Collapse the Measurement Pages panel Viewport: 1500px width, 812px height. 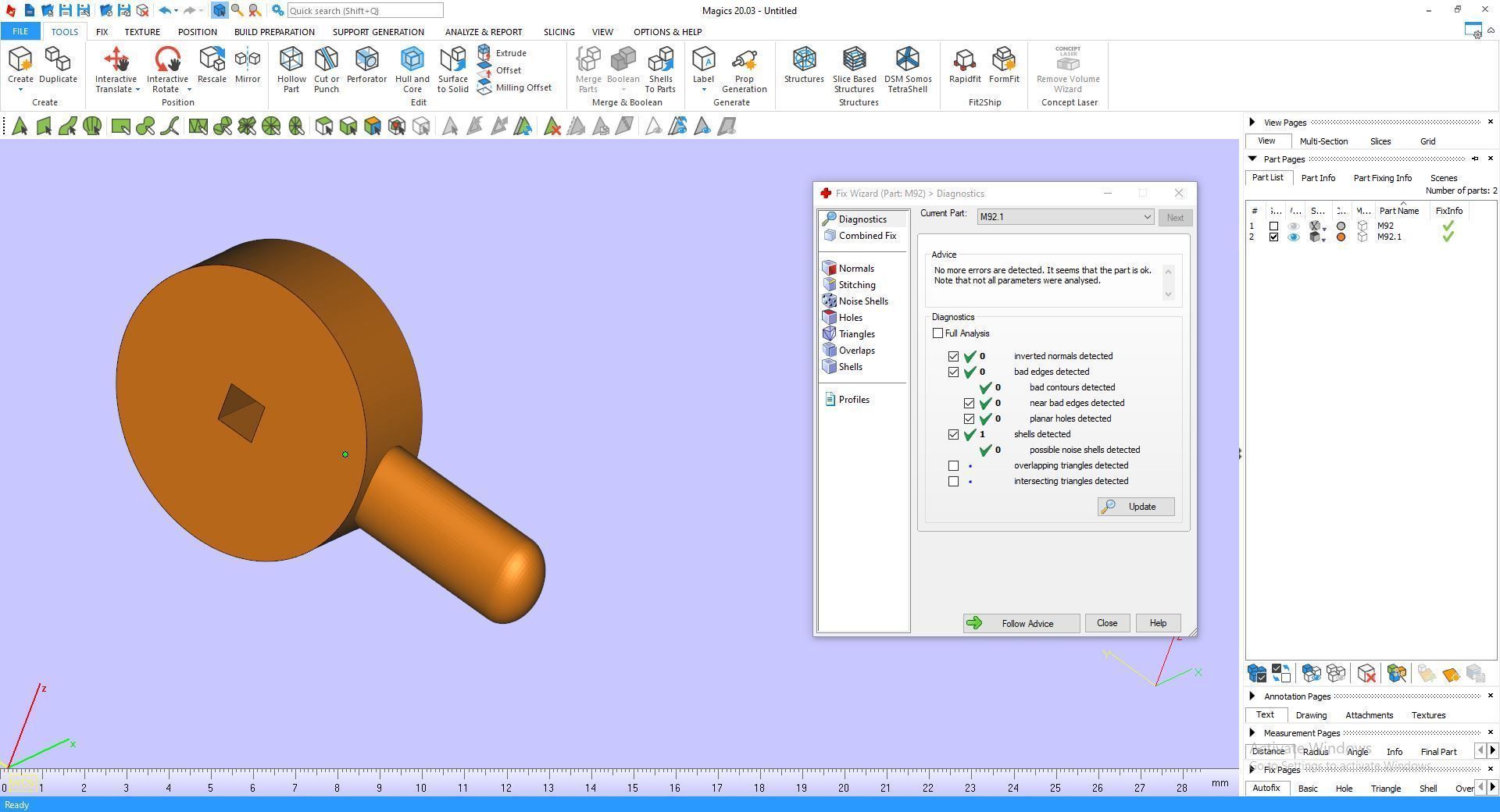point(1252,732)
